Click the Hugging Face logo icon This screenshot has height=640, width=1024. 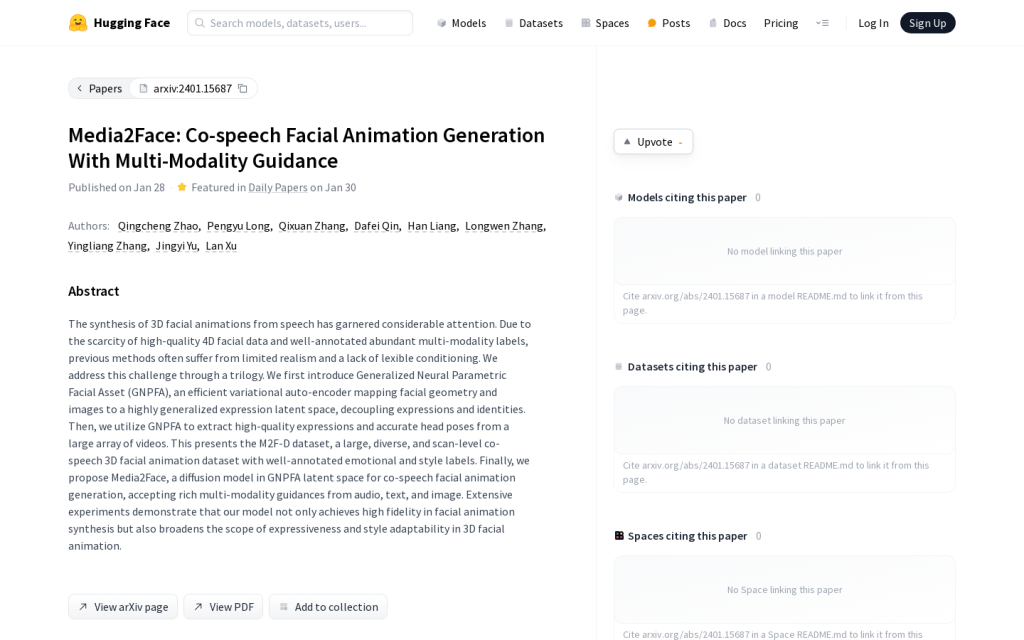tap(78, 23)
